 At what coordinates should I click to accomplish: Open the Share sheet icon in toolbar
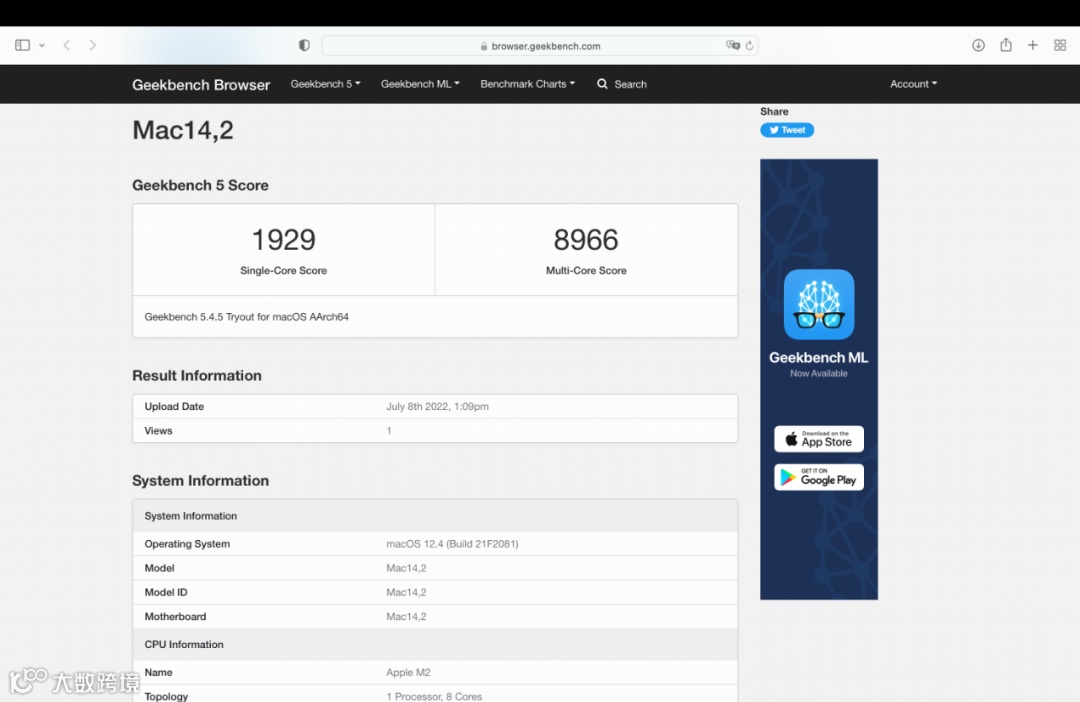pos(1006,45)
